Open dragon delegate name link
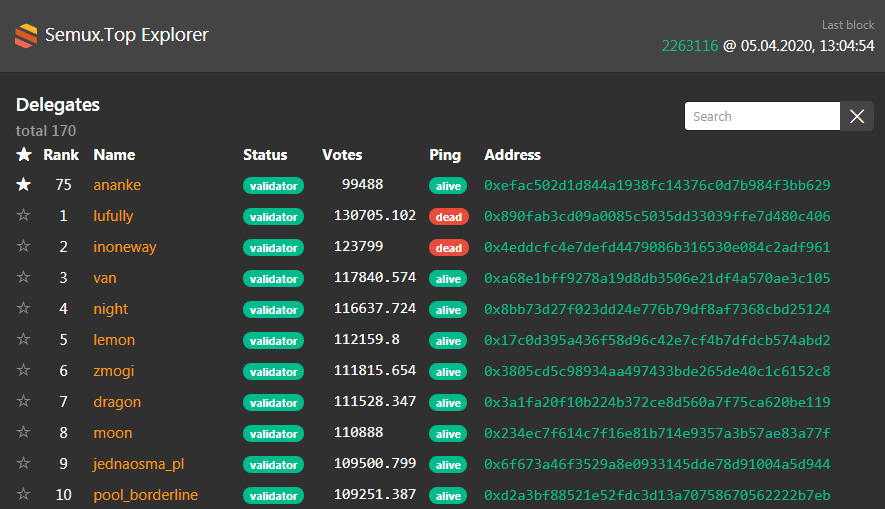Image resolution: width=885 pixels, height=509 pixels. coord(117,402)
